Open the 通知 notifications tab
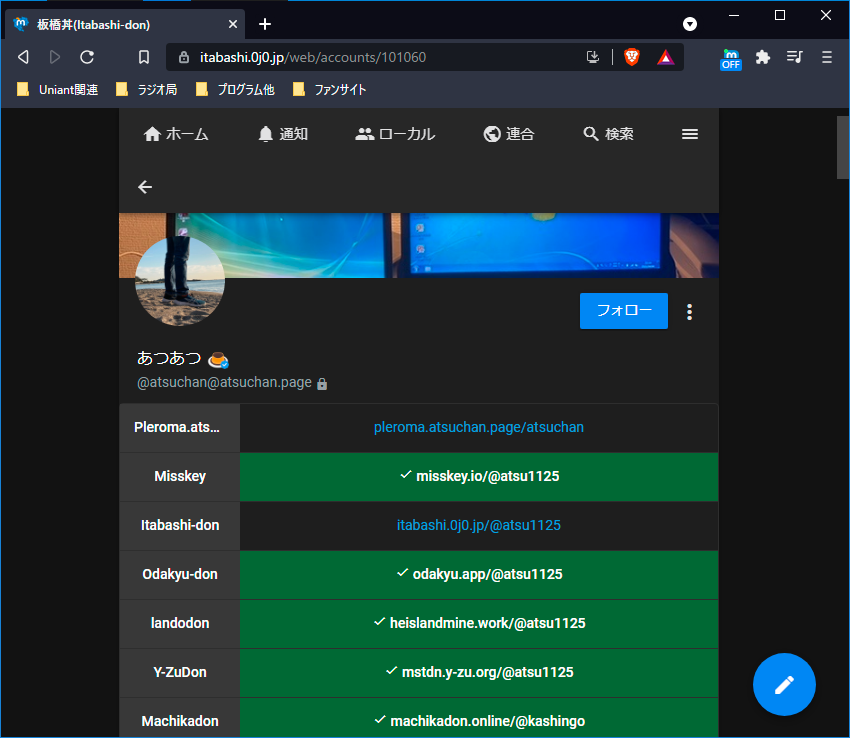 click(283, 134)
